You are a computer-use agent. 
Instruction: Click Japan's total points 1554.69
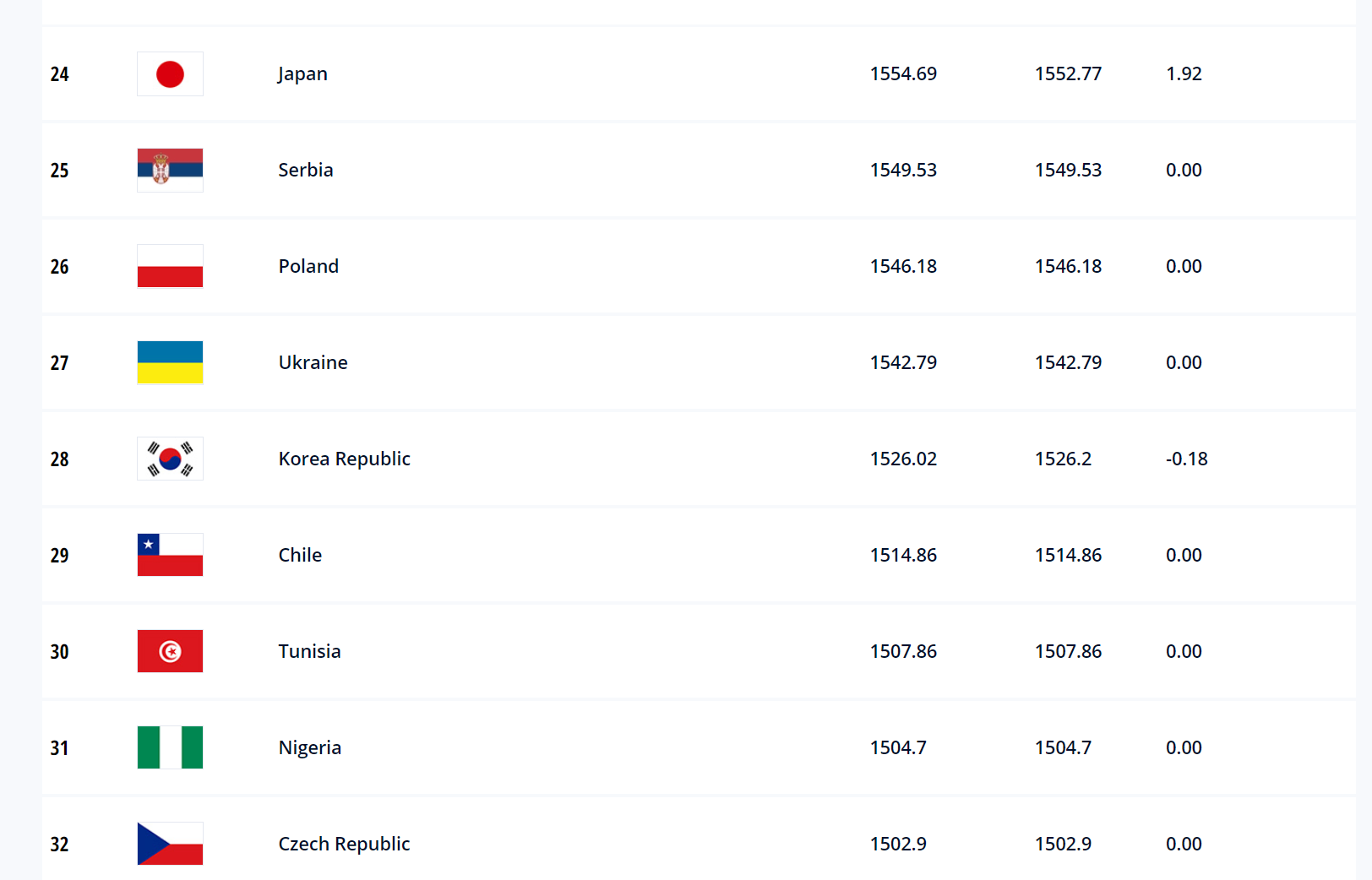(903, 73)
